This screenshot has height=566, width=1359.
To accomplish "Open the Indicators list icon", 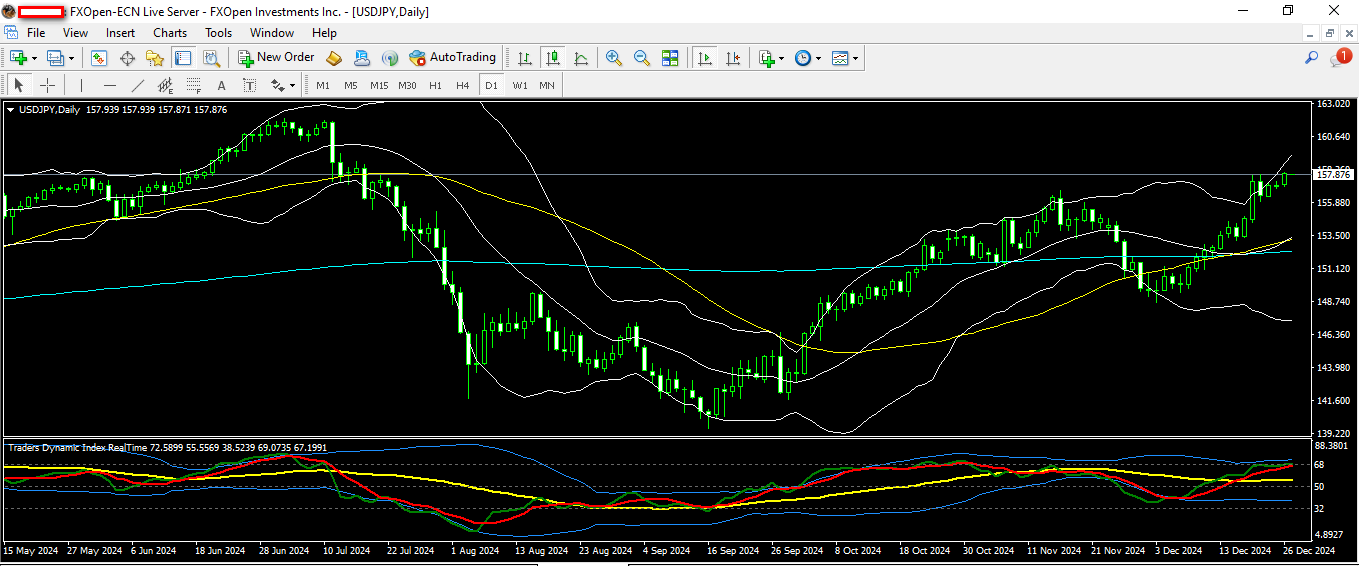I will tap(767, 58).
